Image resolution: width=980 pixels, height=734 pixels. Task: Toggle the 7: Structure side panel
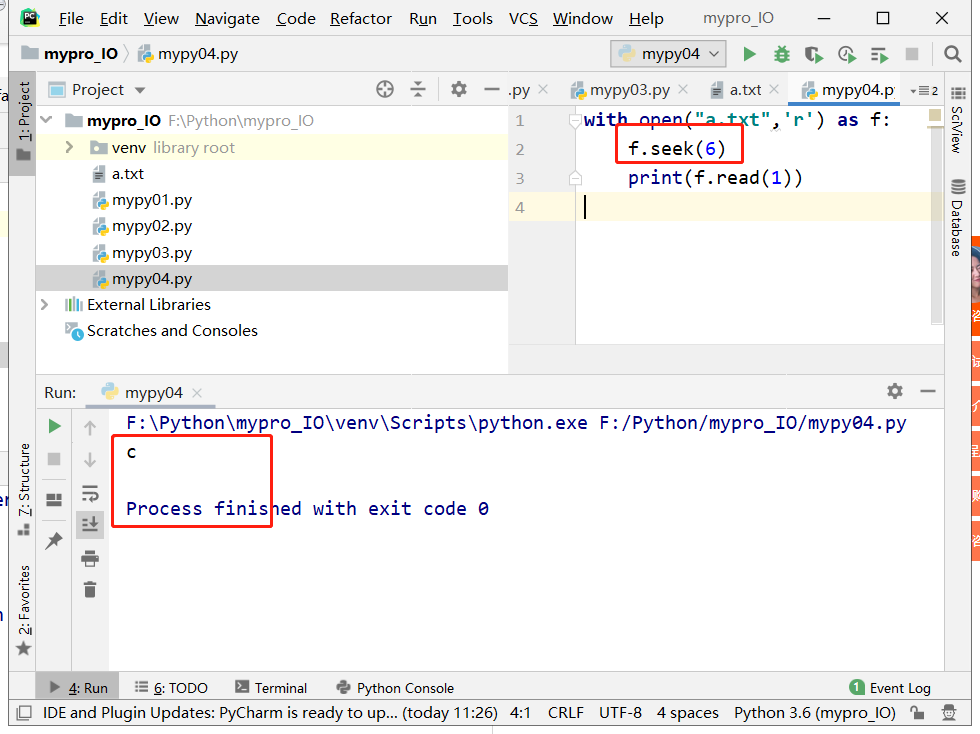24,489
